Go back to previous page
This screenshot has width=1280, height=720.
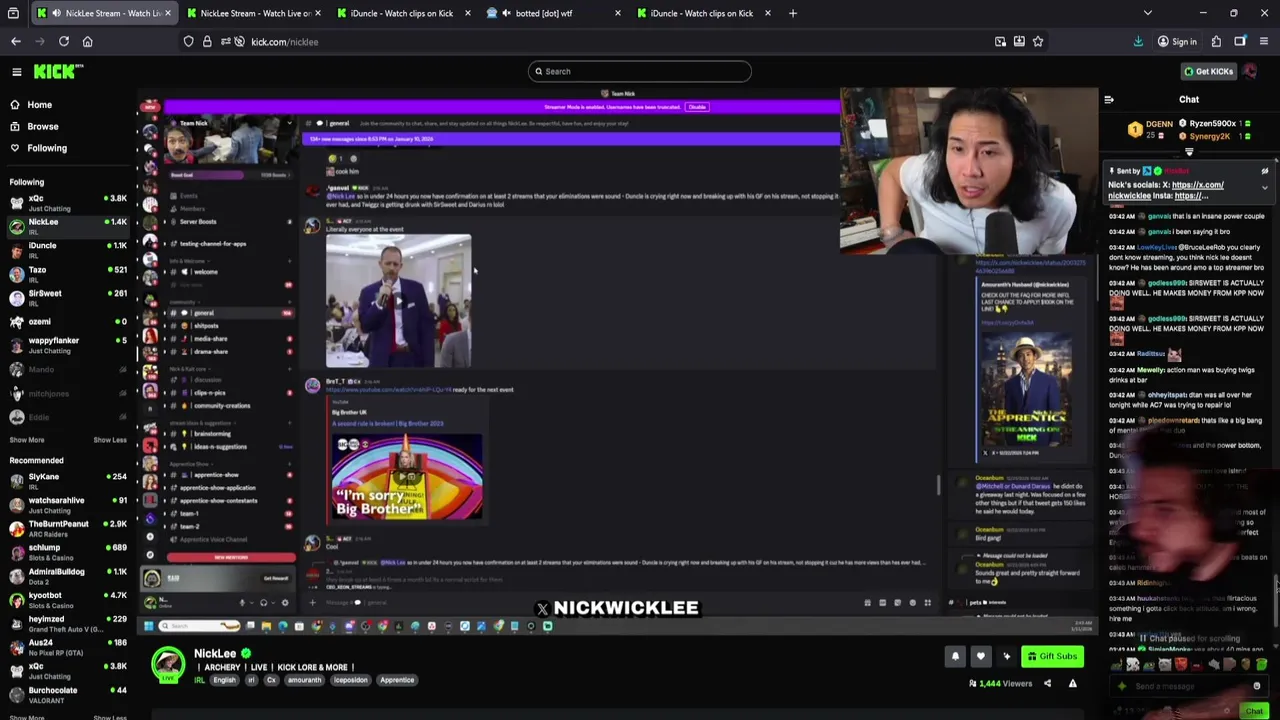16,42
